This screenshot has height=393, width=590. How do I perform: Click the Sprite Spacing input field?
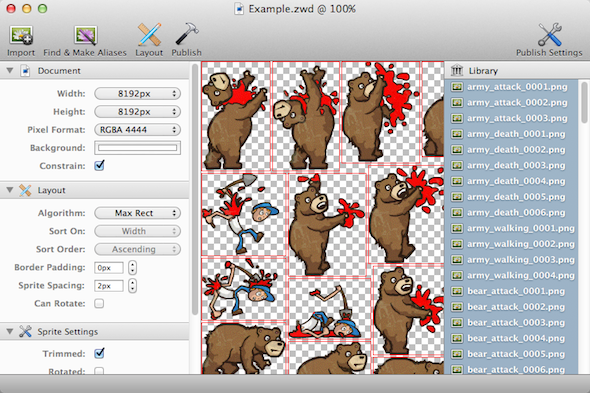coord(109,286)
